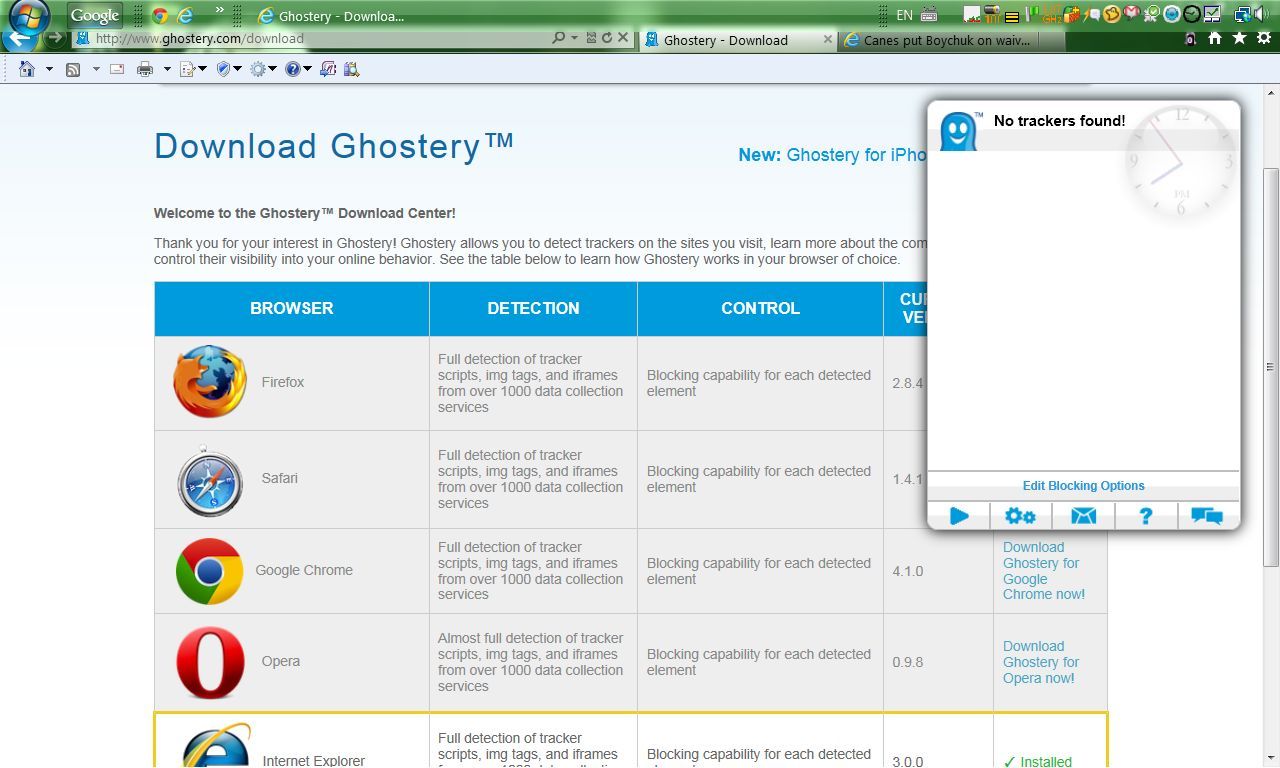This screenshot has width=1280, height=768.
Task: Click the Home icon in command bar
Action: [27, 69]
